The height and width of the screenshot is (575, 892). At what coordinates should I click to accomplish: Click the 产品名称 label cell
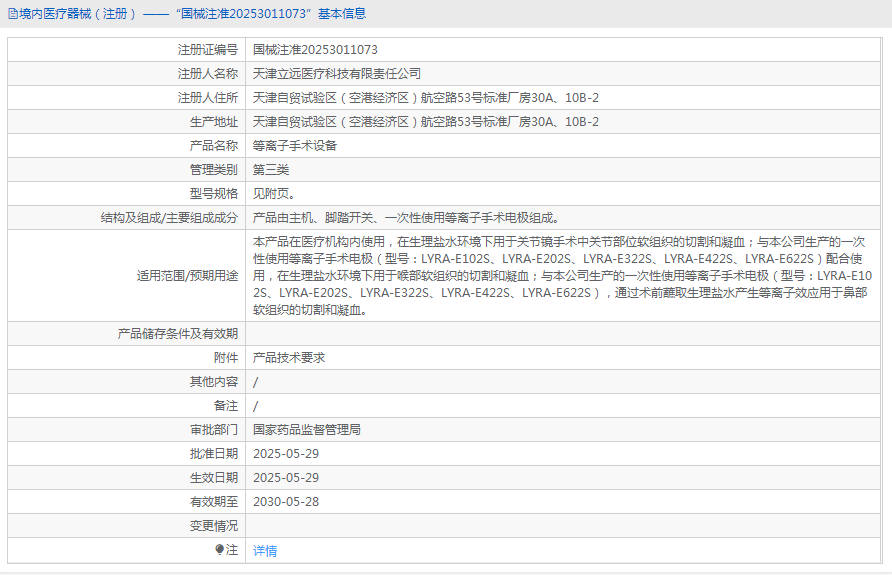[126, 146]
